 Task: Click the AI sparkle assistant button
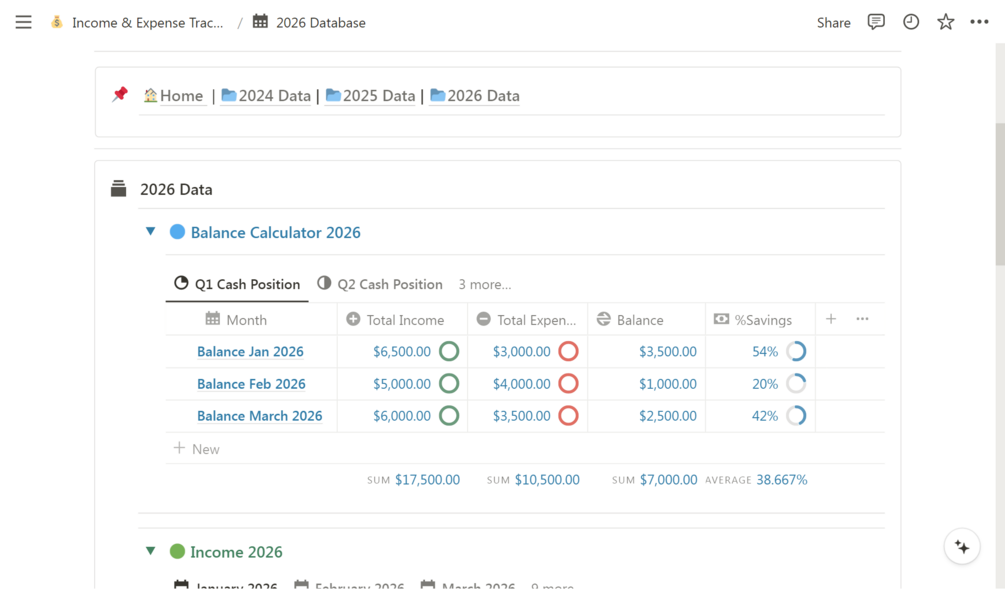[x=962, y=547]
